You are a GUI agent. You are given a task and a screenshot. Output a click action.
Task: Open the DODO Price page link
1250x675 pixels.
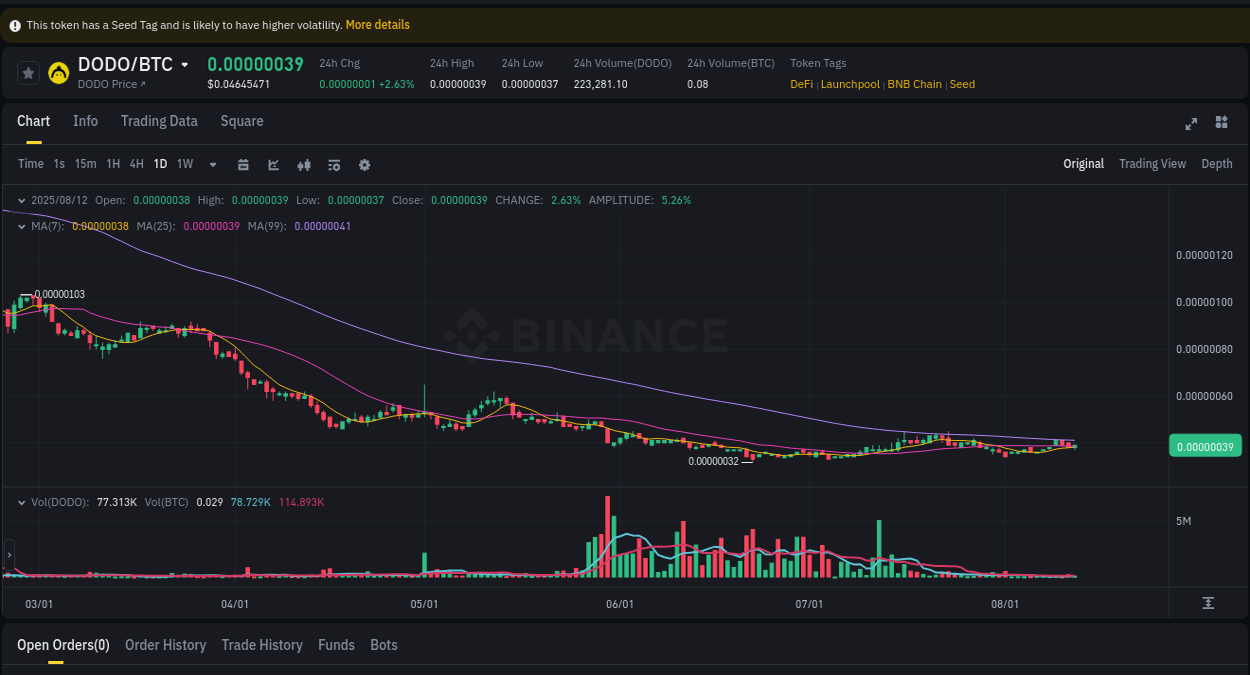coord(114,84)
